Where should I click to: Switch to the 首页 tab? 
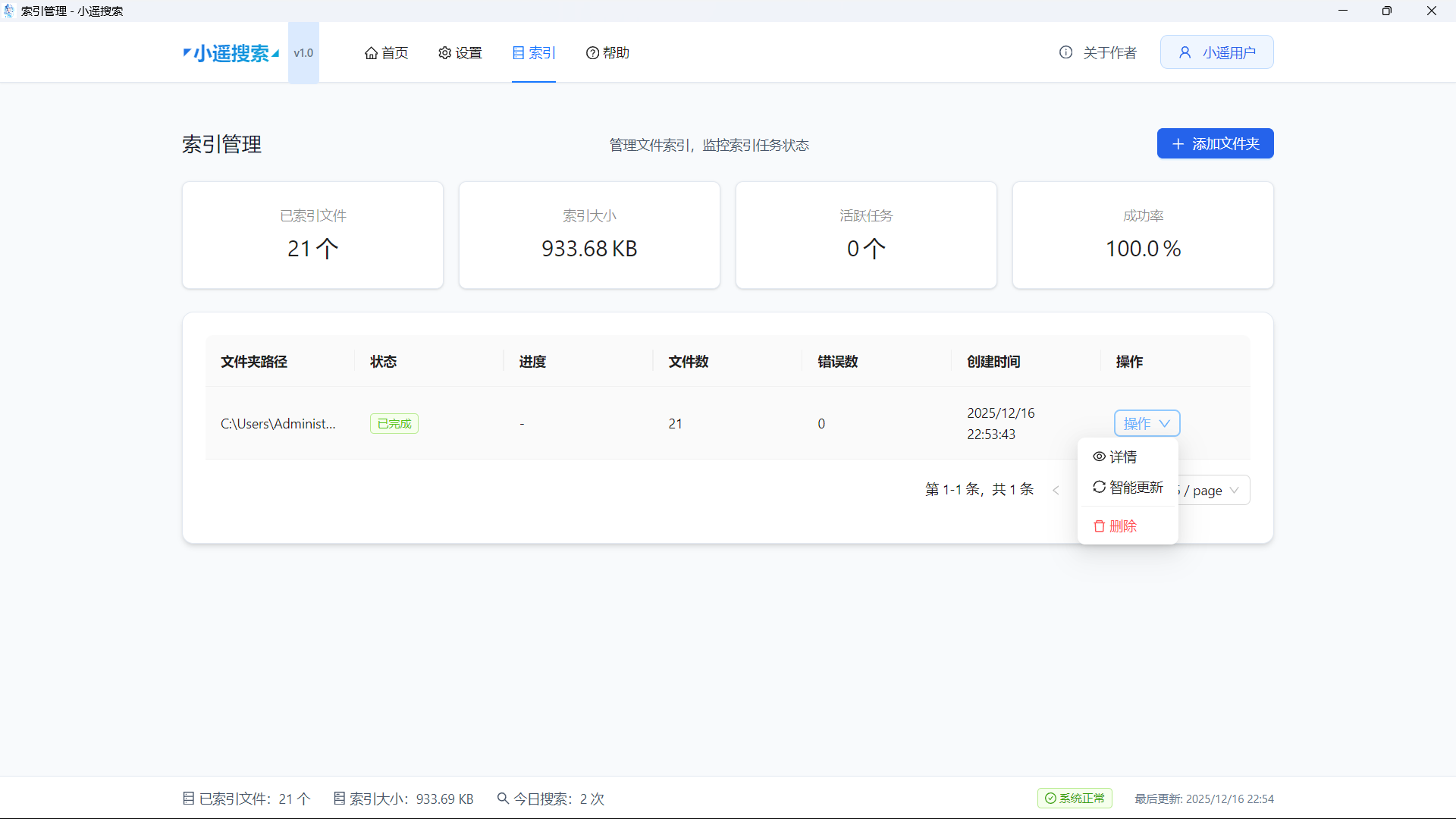click(385, 52)
